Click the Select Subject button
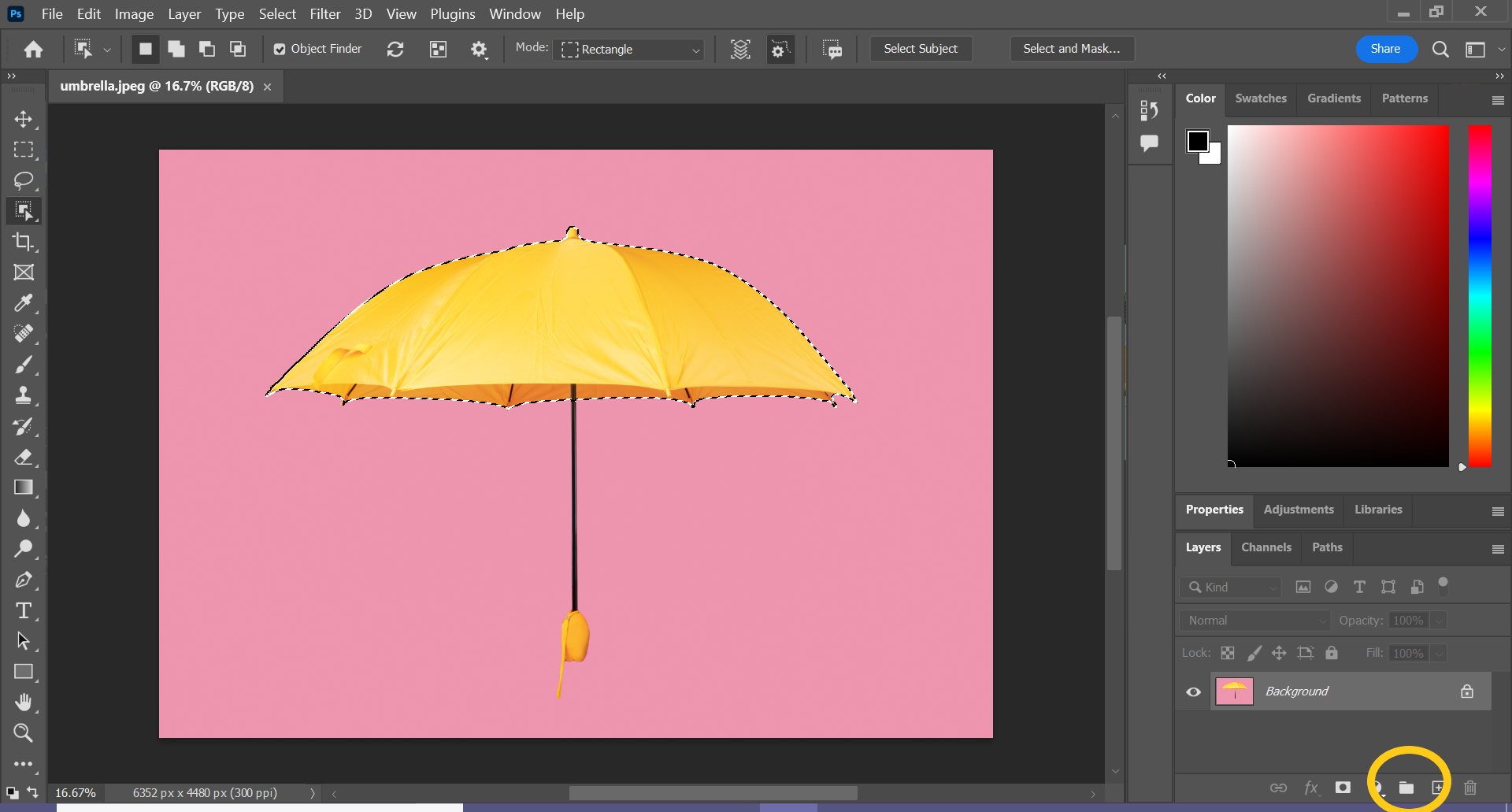 coord(921,49)
